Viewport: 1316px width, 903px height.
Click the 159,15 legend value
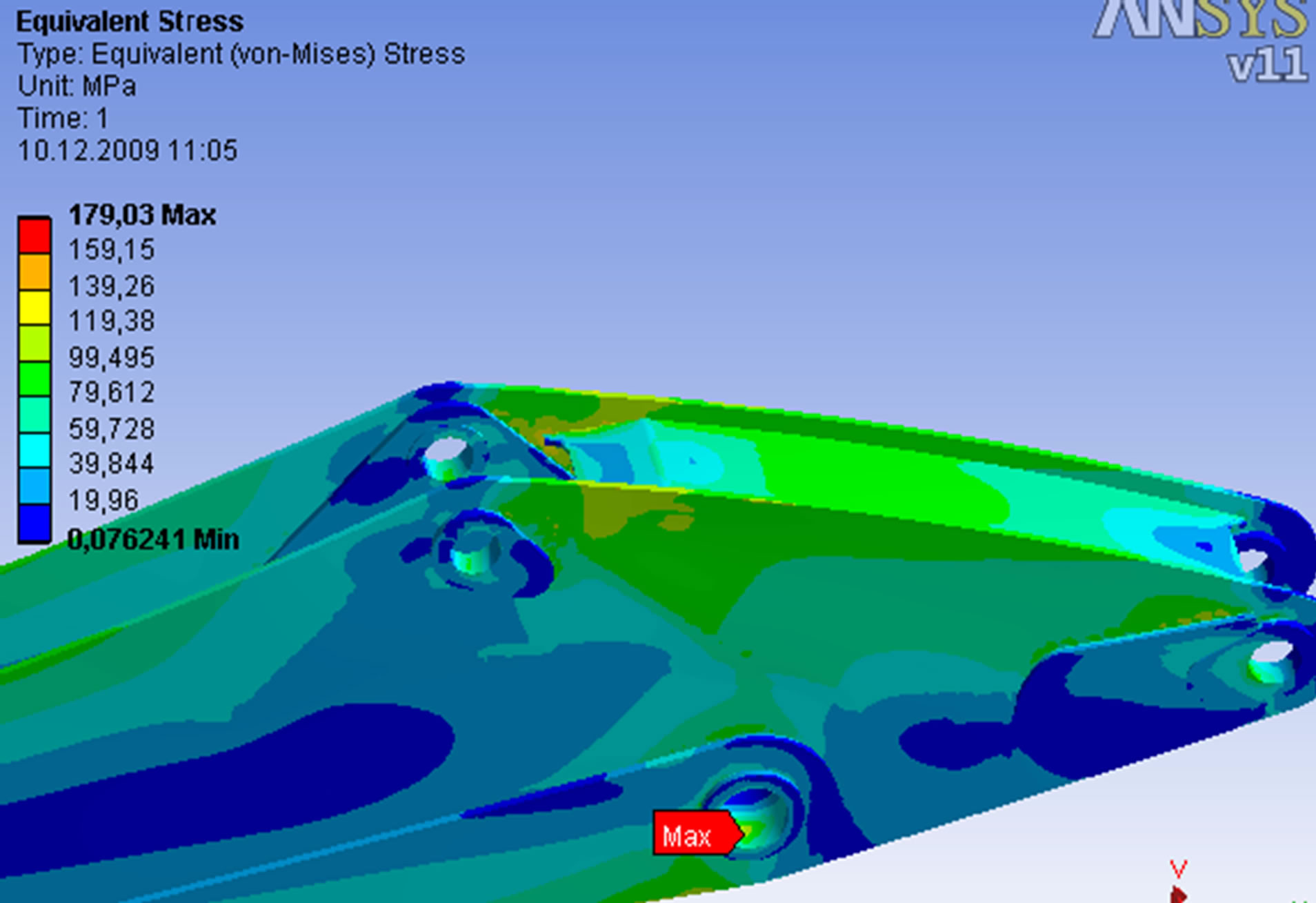[111, 250]
